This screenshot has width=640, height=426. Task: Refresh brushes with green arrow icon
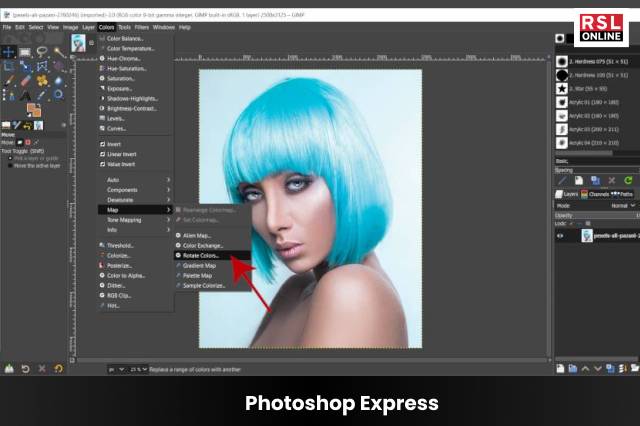click(628, 180)
